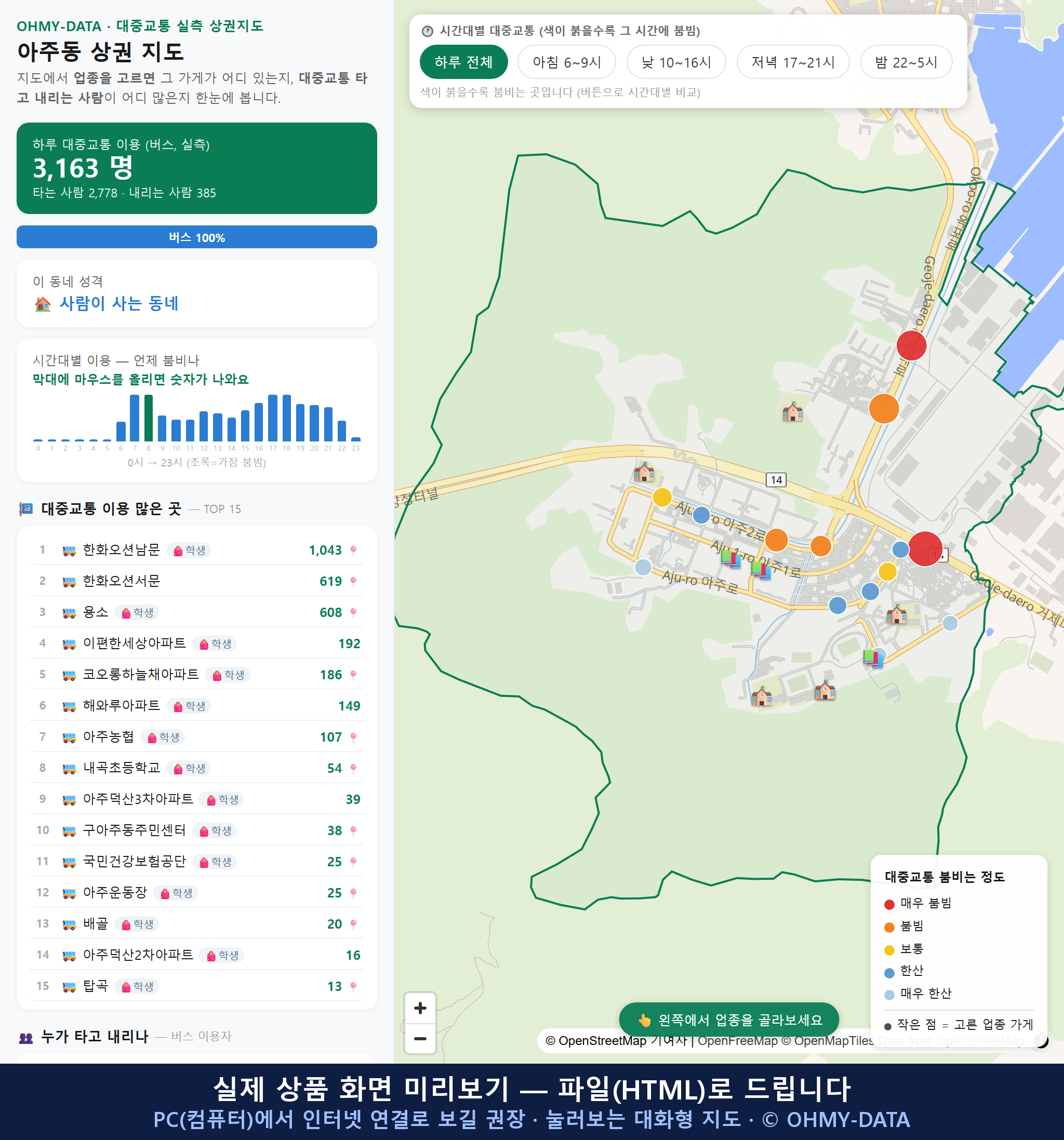Viewport: 1064px width, 1140px height.
Task: Click the pin icon in 국민건강보험공단 row
Action: [x=353, y=862]
